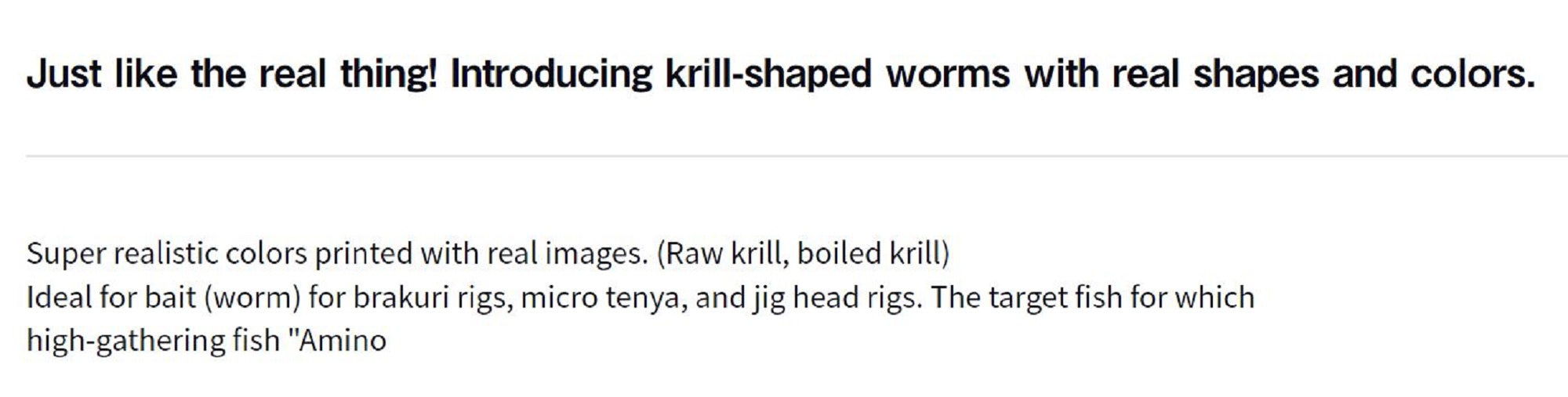Click the "(Raw krill, boiled krill)" parenthetical

tap(802, 254)
